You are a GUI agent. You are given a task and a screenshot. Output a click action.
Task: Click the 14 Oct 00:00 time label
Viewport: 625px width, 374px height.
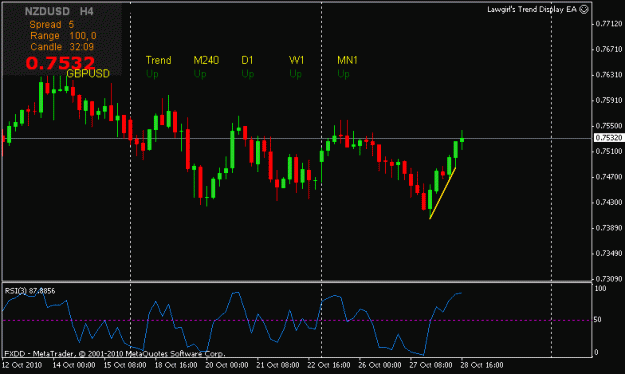pos(74,365)
